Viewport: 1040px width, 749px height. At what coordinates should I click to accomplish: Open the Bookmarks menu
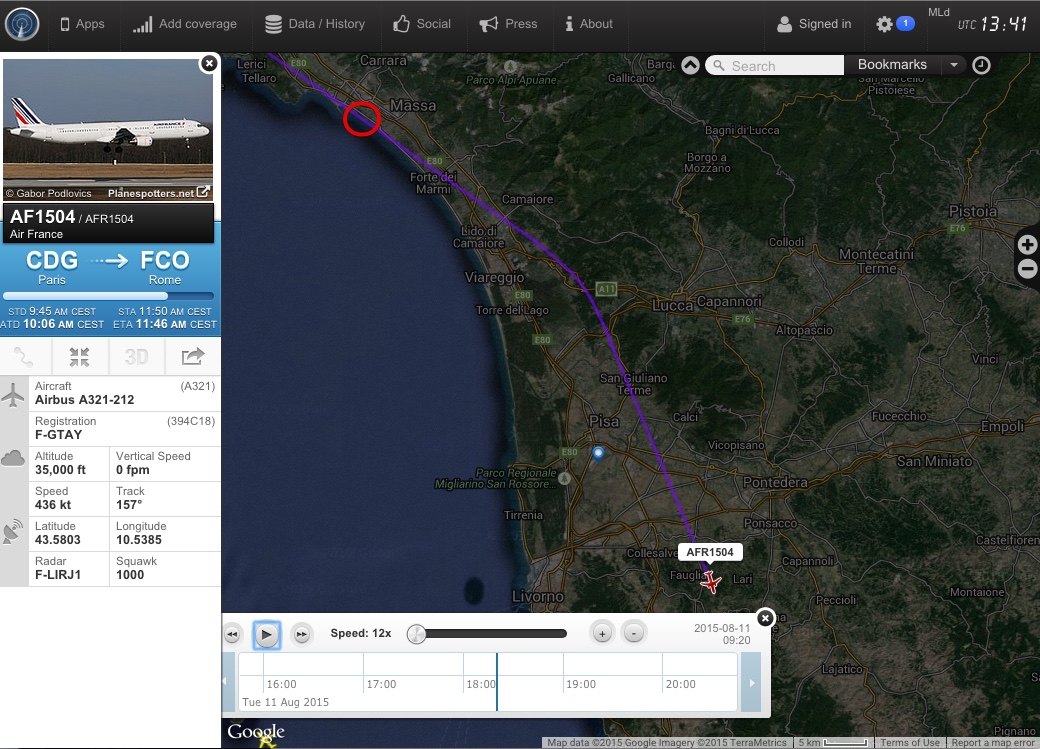tap(891, 64)
